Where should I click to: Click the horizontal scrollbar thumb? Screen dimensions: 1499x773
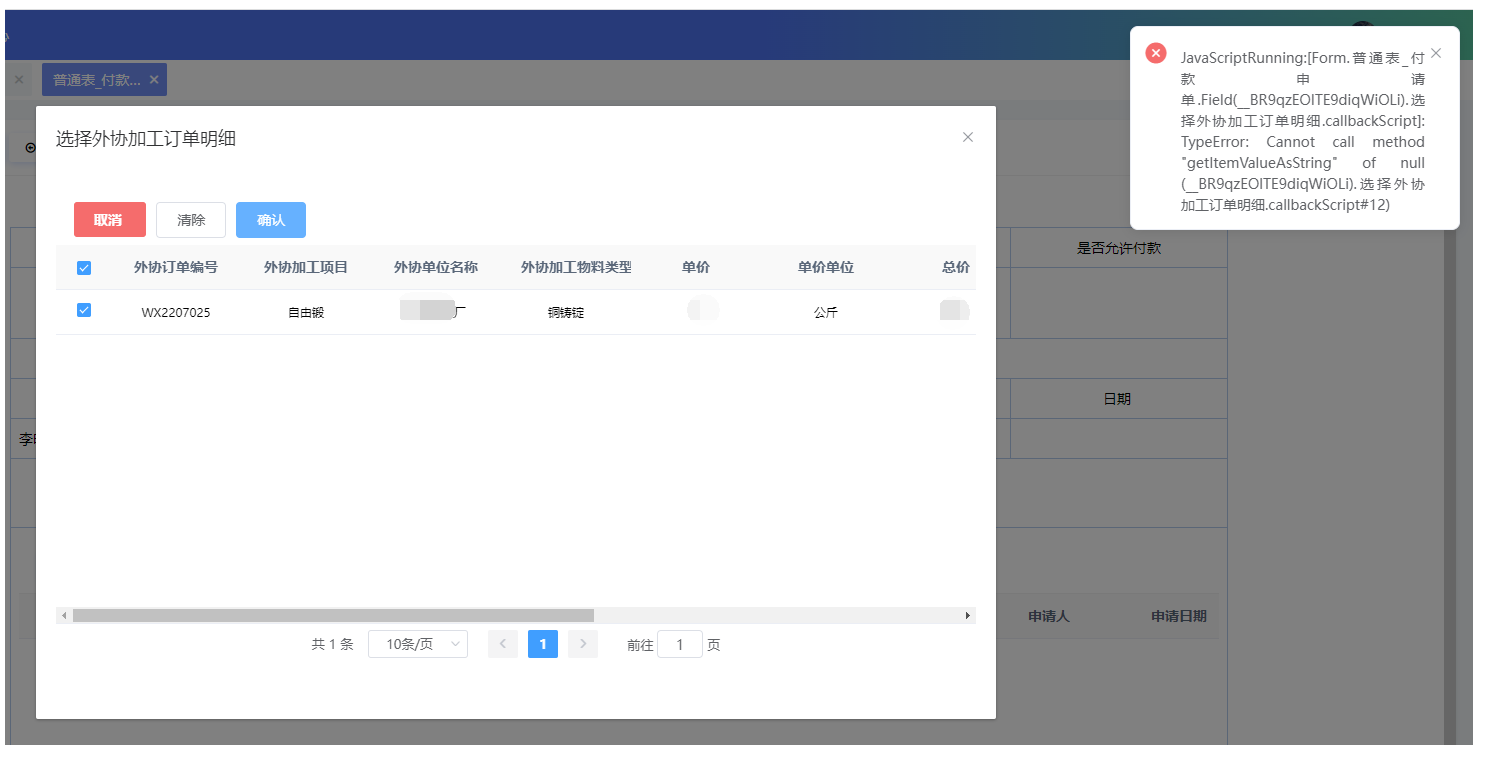(333, 615)
